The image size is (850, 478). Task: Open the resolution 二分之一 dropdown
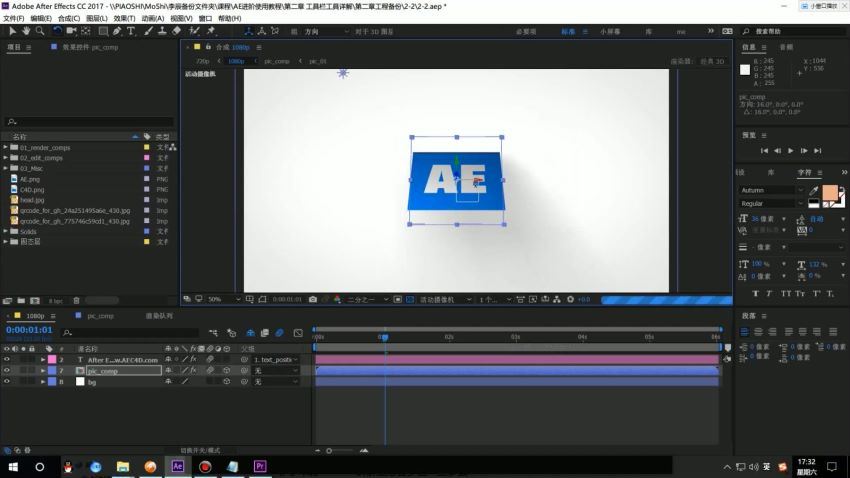tap(368, 299)
